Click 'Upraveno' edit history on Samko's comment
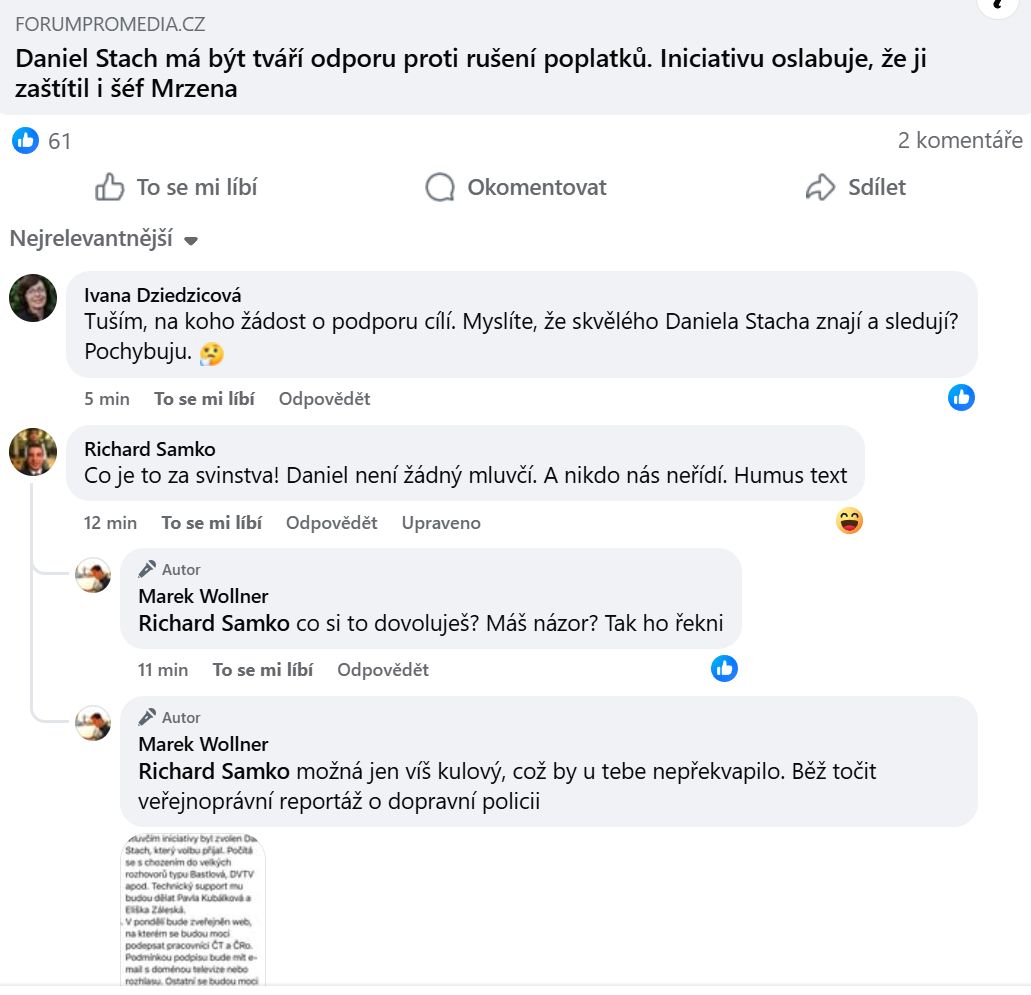The height and width of the screenshot is (995, 1031). tap(441, 523)
